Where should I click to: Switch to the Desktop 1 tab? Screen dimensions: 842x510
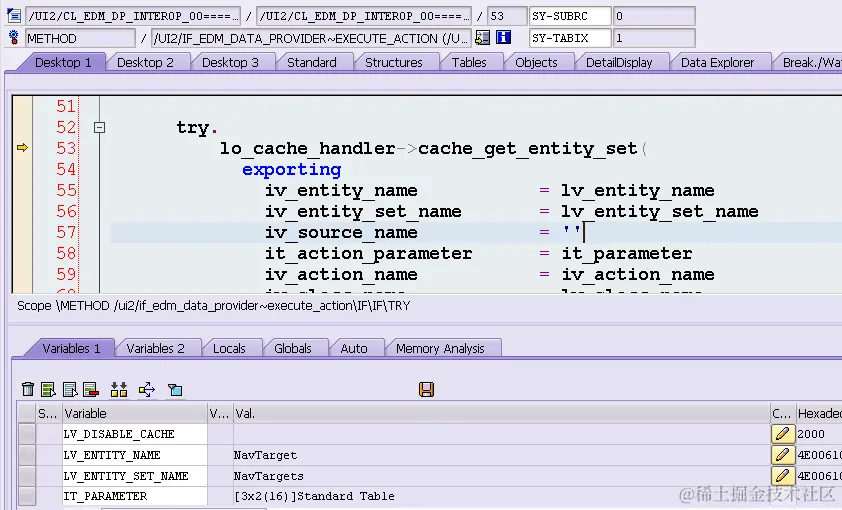pyautogui.click(x=63, y=62)
